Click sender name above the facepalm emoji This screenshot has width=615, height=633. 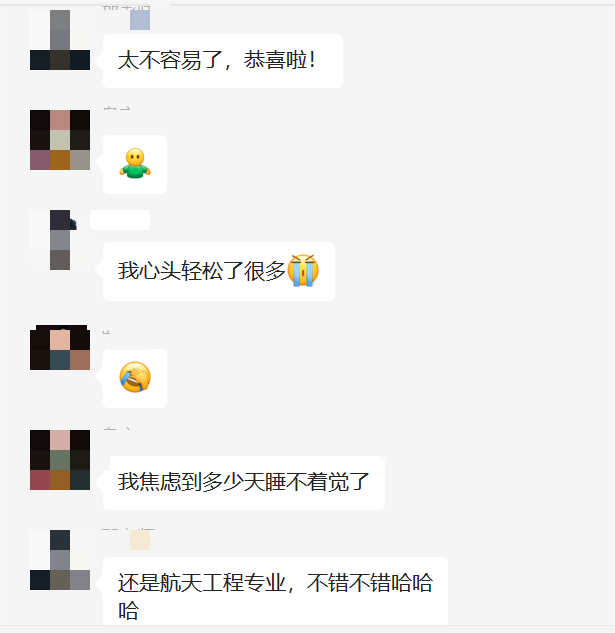point(106,332)
